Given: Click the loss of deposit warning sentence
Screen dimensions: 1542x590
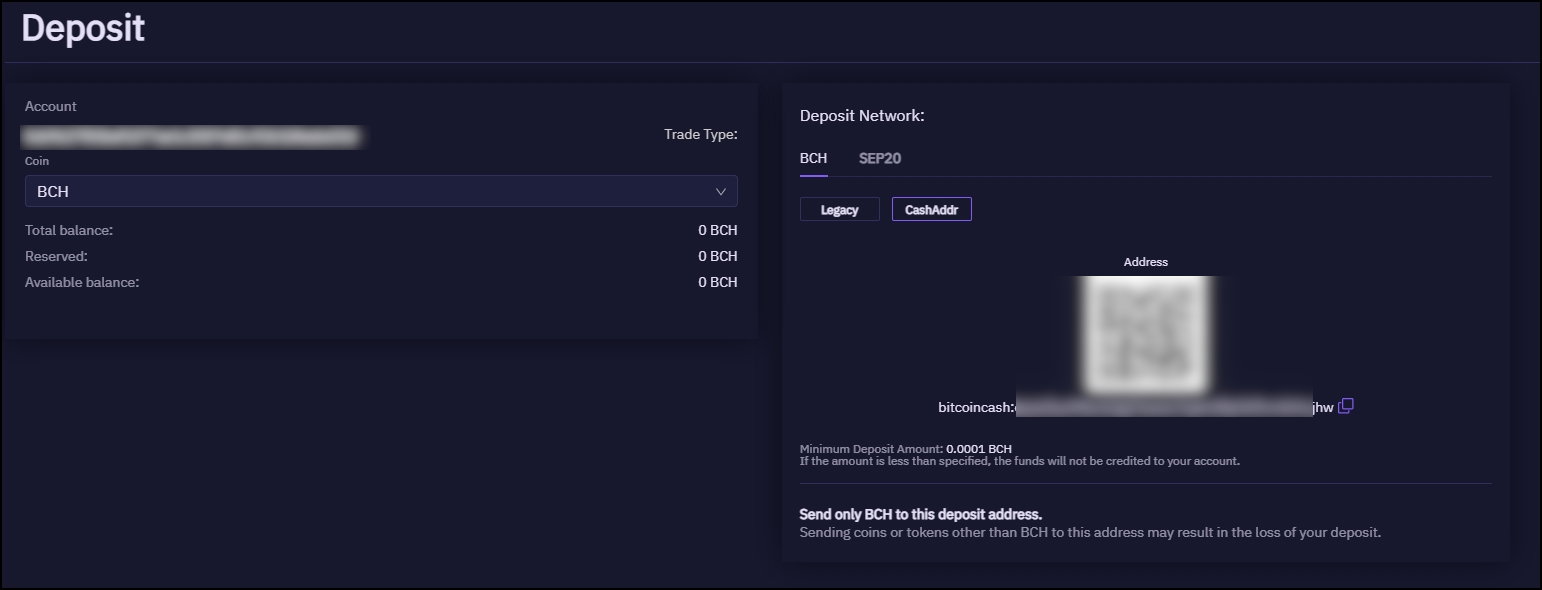Looking at the screenshot, I should click(1090, 533).
